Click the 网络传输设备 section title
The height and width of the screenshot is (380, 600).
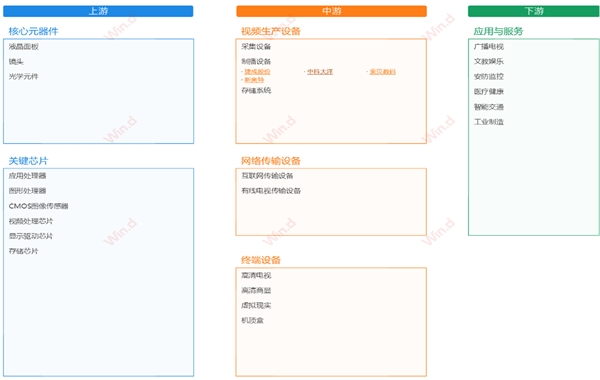(x=271, y=161)
